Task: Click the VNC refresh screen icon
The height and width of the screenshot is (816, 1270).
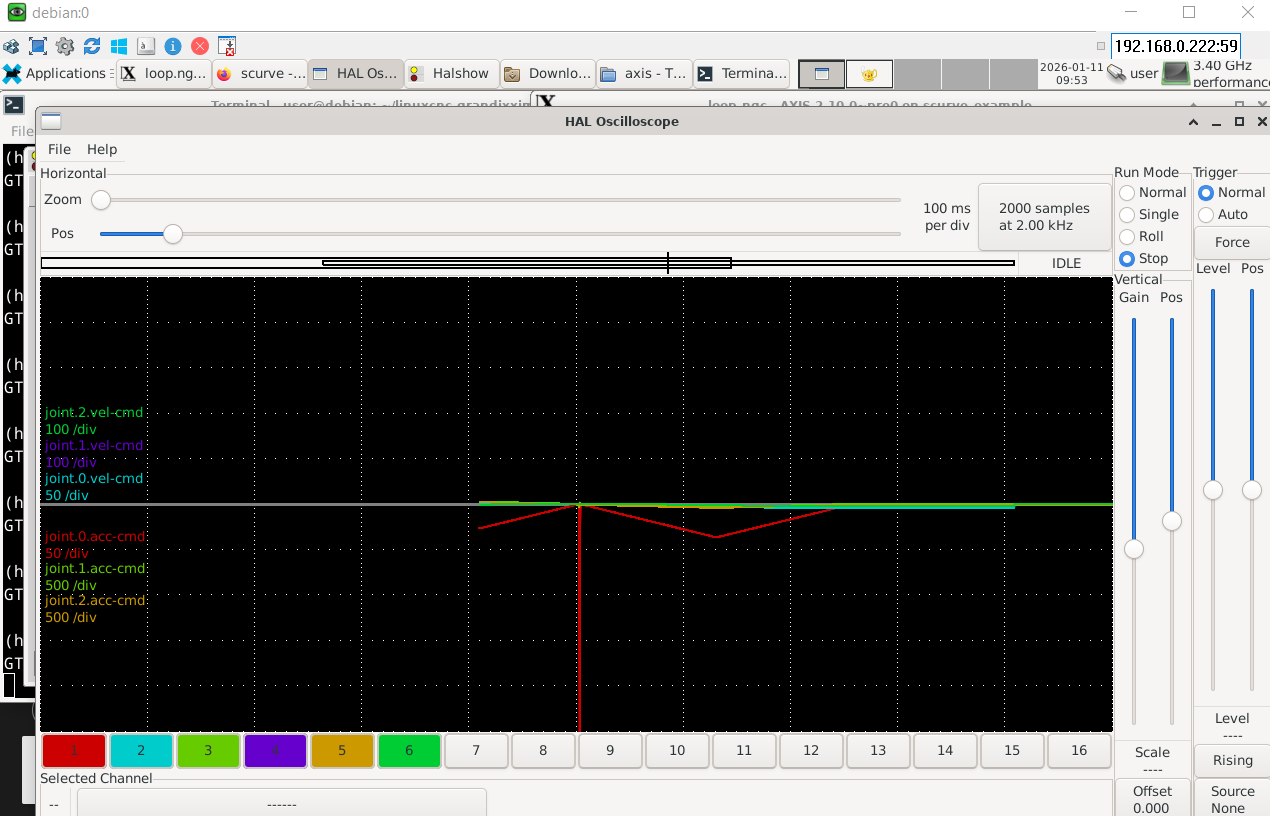Action: pyautogui.click(x=92, y=46)
